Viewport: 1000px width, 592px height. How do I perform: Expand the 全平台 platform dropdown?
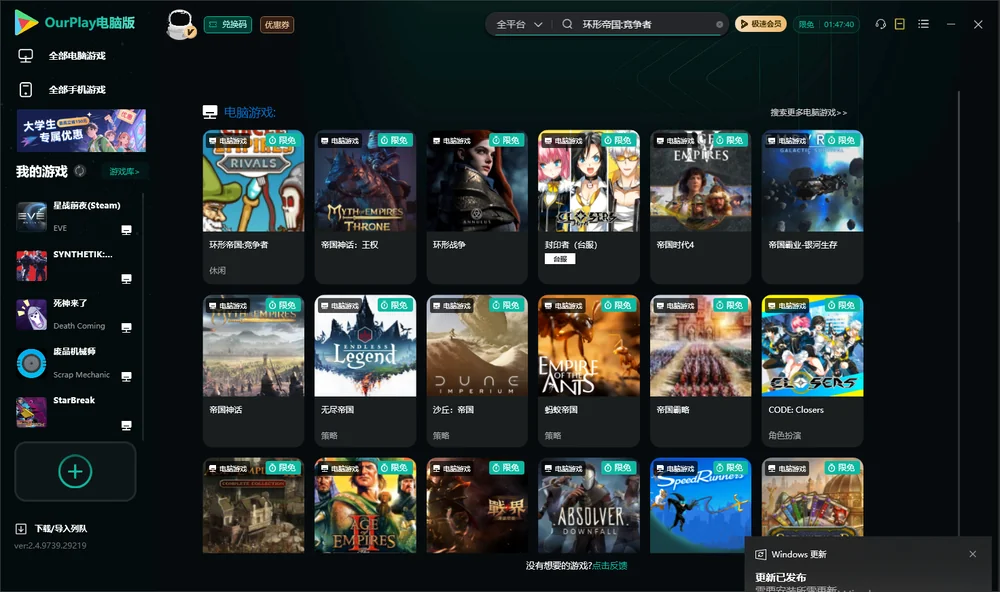[519, 24]
